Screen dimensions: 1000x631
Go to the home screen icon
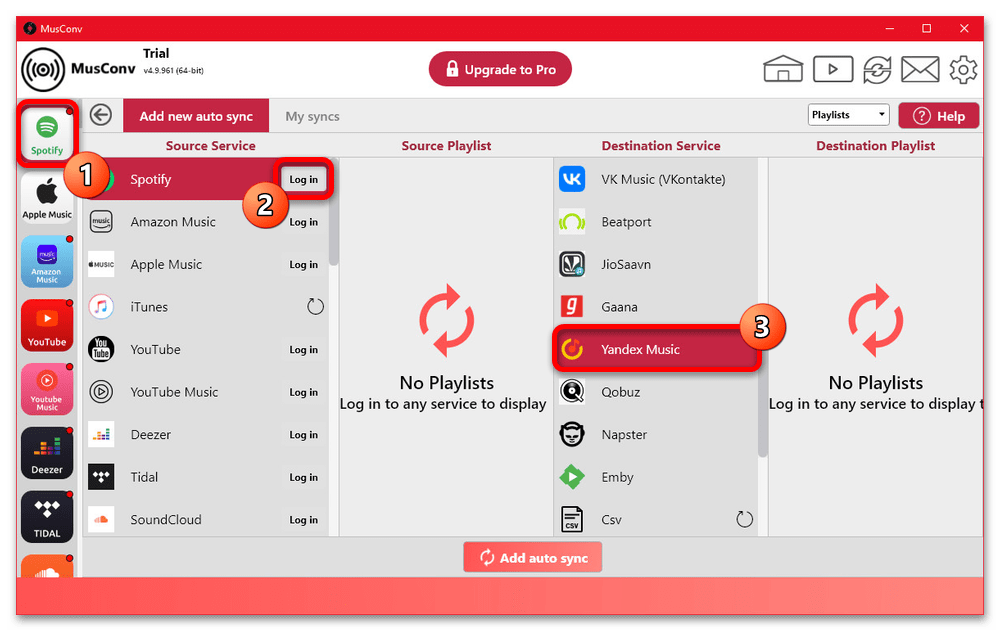(x=783, y=69)
